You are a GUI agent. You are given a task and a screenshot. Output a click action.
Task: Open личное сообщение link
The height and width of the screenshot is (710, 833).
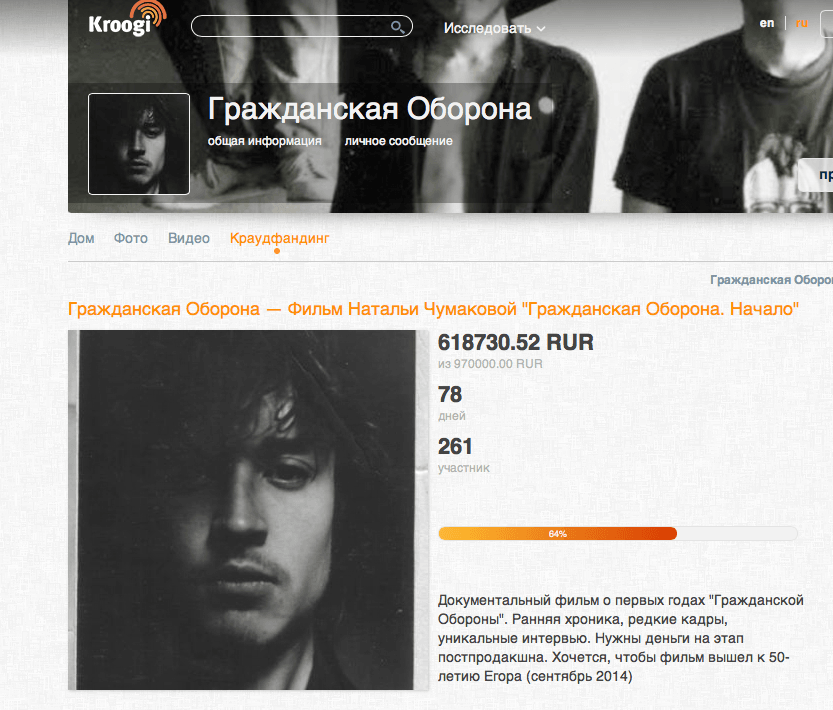point(398,141)
